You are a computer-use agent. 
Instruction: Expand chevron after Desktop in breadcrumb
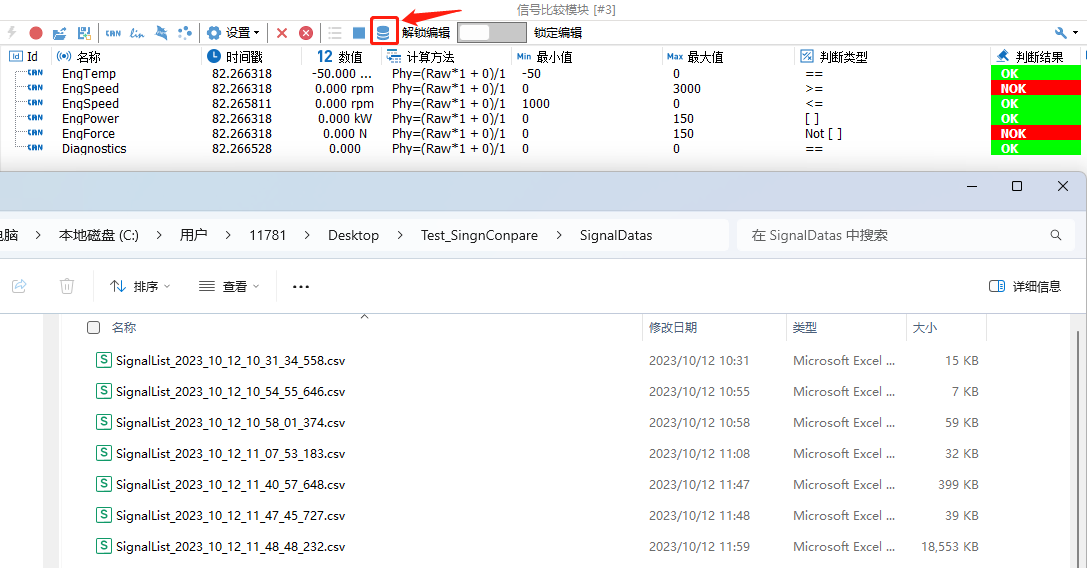tap(400, 235)
